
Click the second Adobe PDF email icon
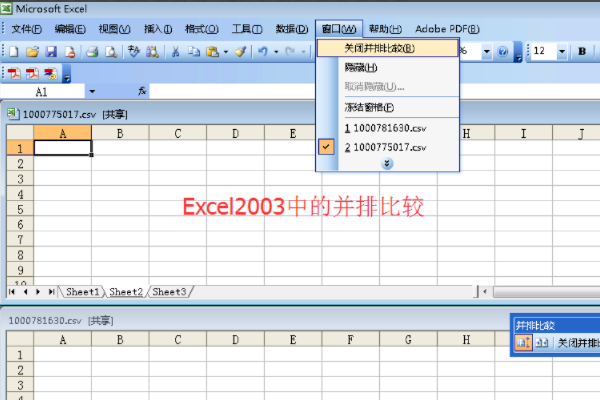[x=32, y=73]
